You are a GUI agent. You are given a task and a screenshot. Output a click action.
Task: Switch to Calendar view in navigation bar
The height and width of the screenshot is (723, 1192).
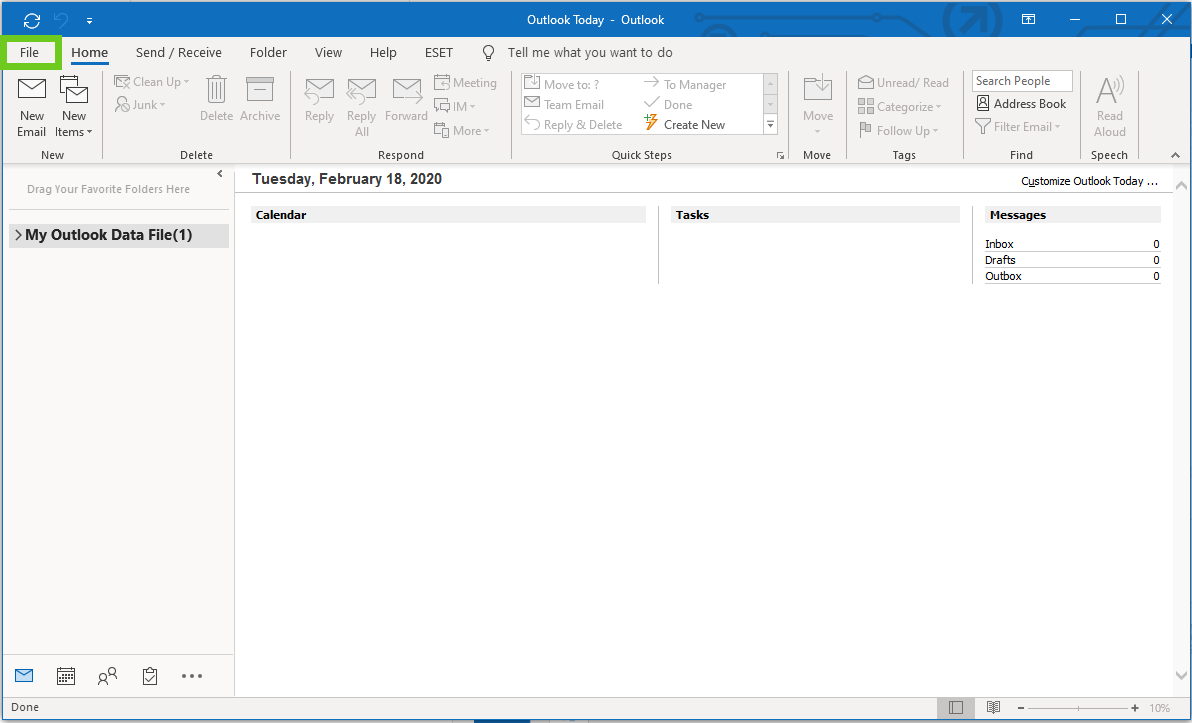(x=66, y=676)
